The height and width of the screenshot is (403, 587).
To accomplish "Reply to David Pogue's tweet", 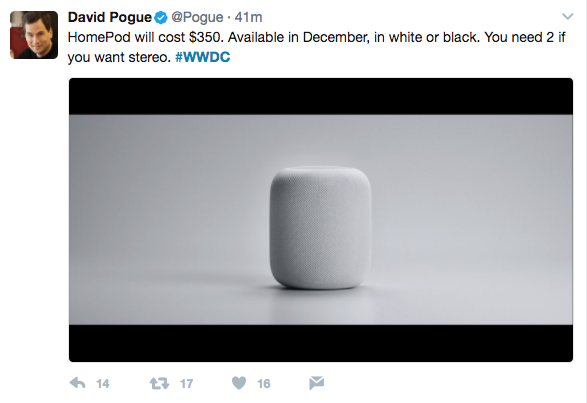I will 77,383.
